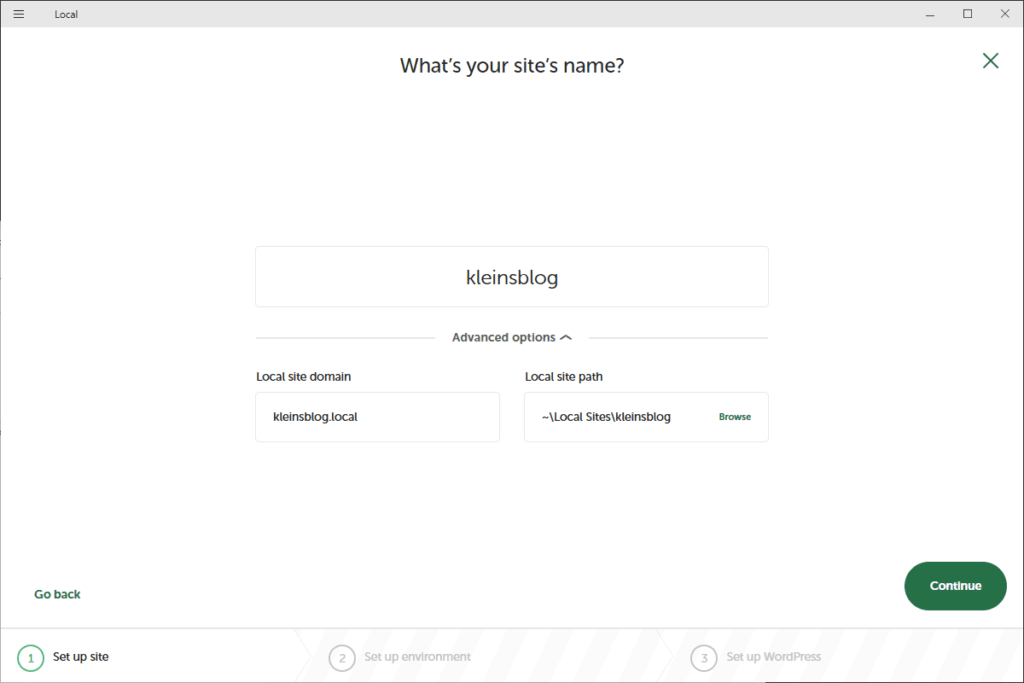The image size is (1024, 683).
Task: Close the Local application window
Action: coord(1003,14)
